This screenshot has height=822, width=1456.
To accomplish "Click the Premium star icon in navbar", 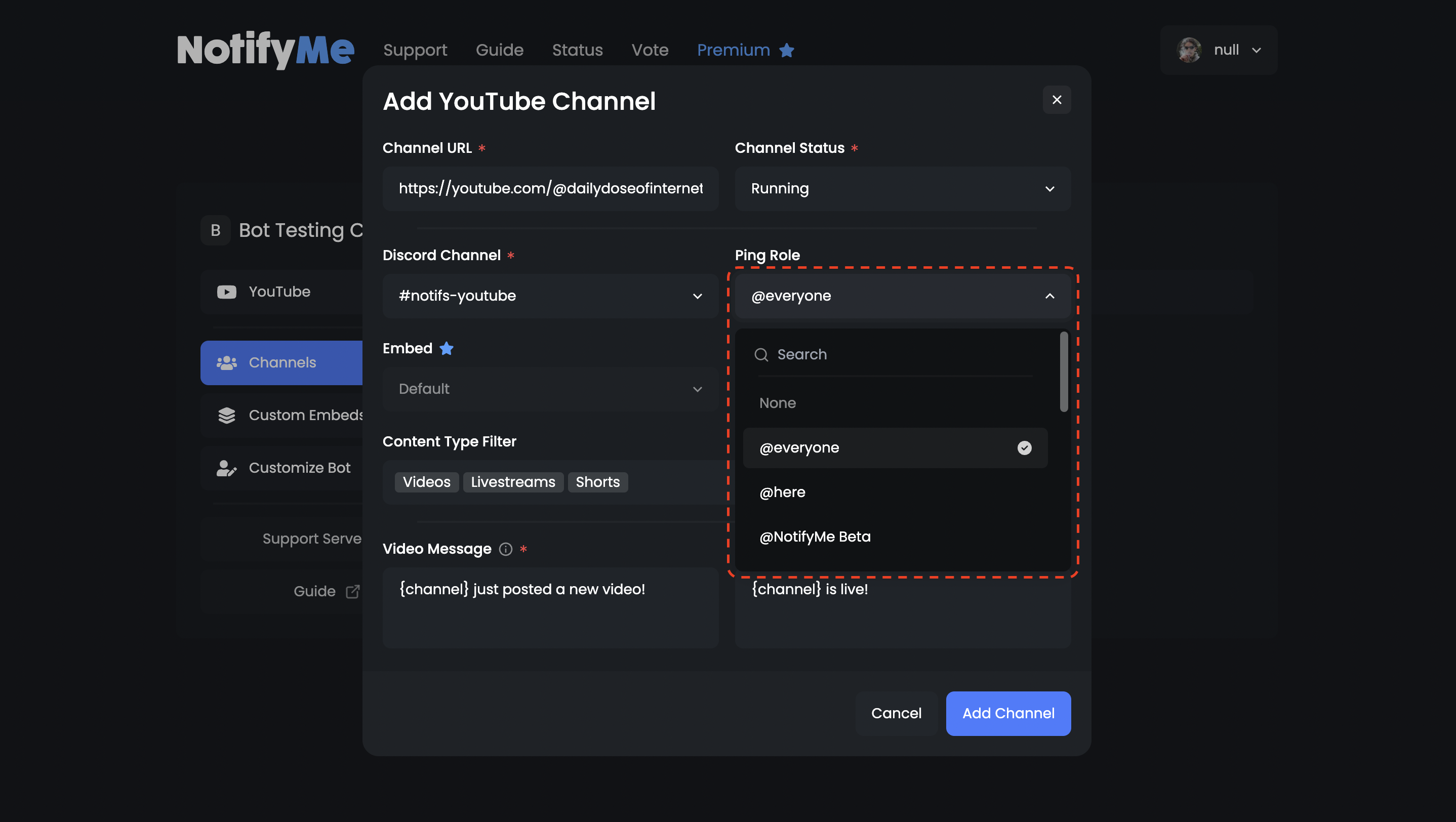I will [x=787, y=50].
